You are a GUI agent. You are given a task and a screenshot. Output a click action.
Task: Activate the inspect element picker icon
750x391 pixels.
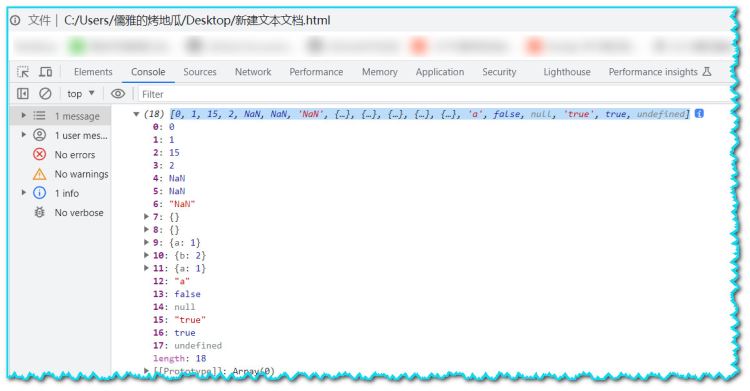pos(22,72)
